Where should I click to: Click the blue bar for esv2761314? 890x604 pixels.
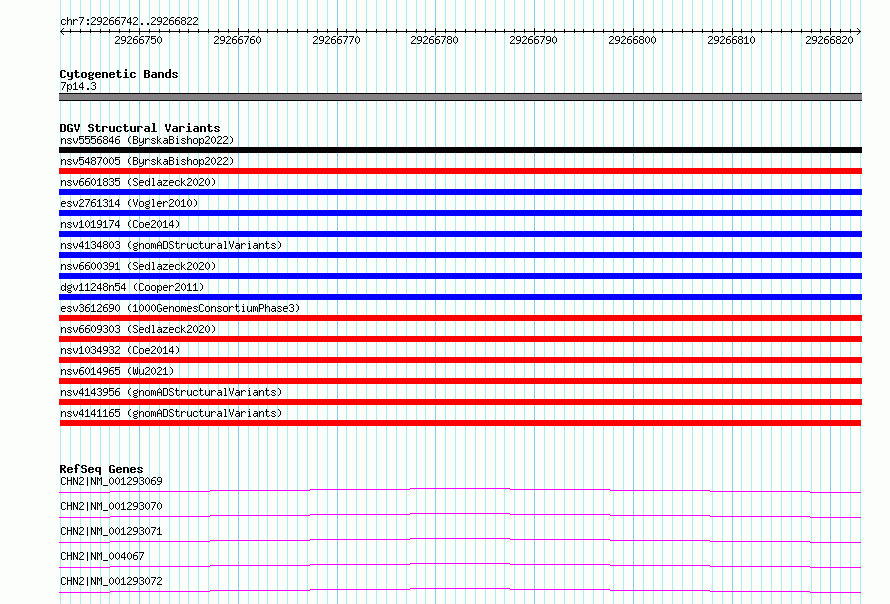pyautogui.click(x=460, y=213)
